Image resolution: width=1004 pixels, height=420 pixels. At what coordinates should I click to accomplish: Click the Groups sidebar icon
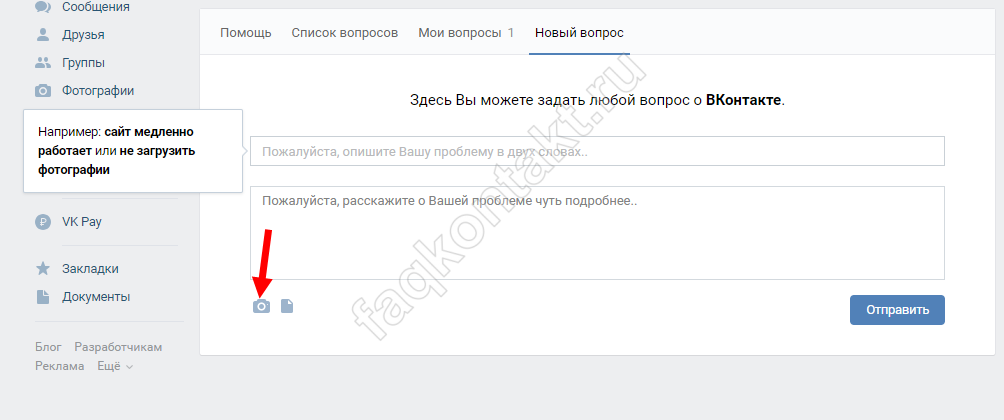(x=43, y=63)
